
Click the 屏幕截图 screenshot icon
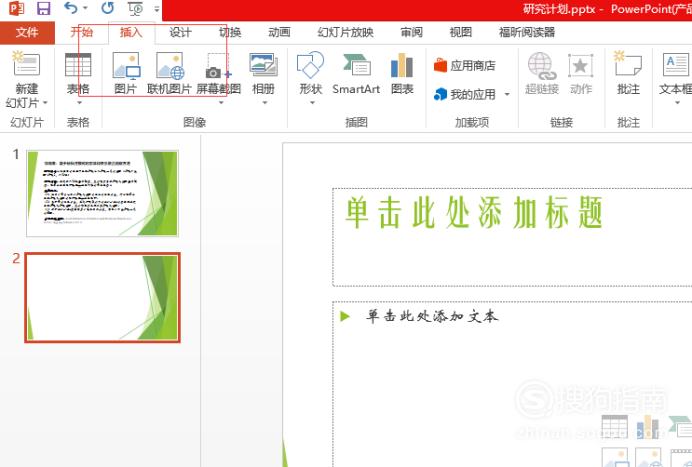tap(218, 66)
